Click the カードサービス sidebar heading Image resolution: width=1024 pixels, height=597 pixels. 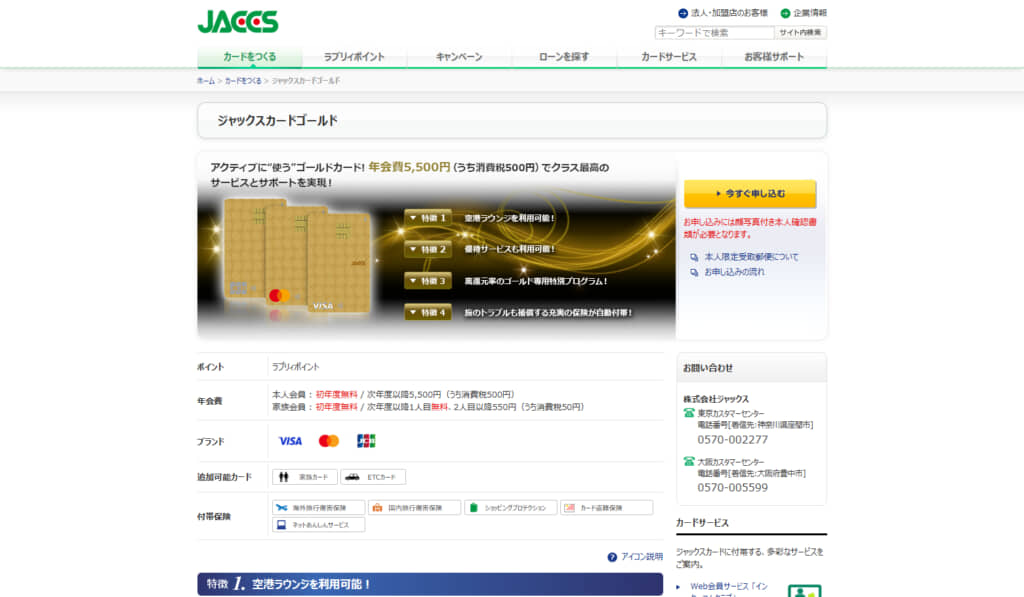click(x=702, y=523)
